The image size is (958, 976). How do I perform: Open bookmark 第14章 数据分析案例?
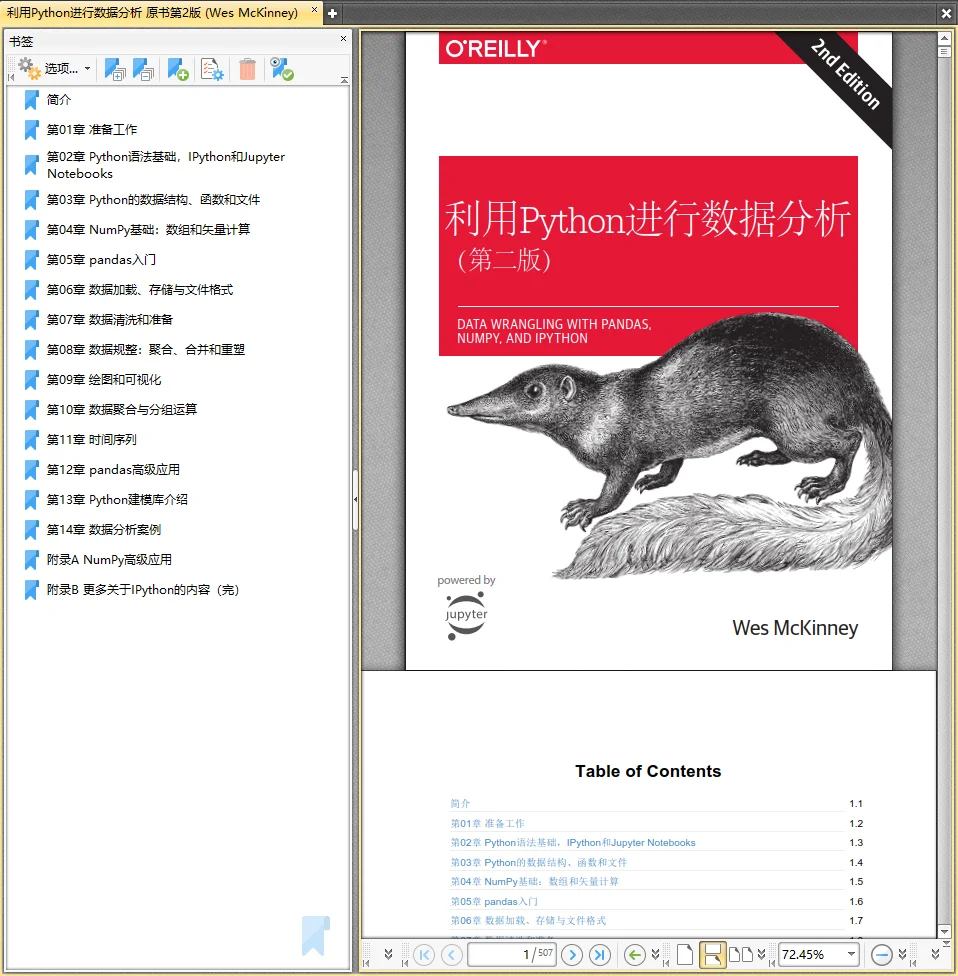[104, 530]
